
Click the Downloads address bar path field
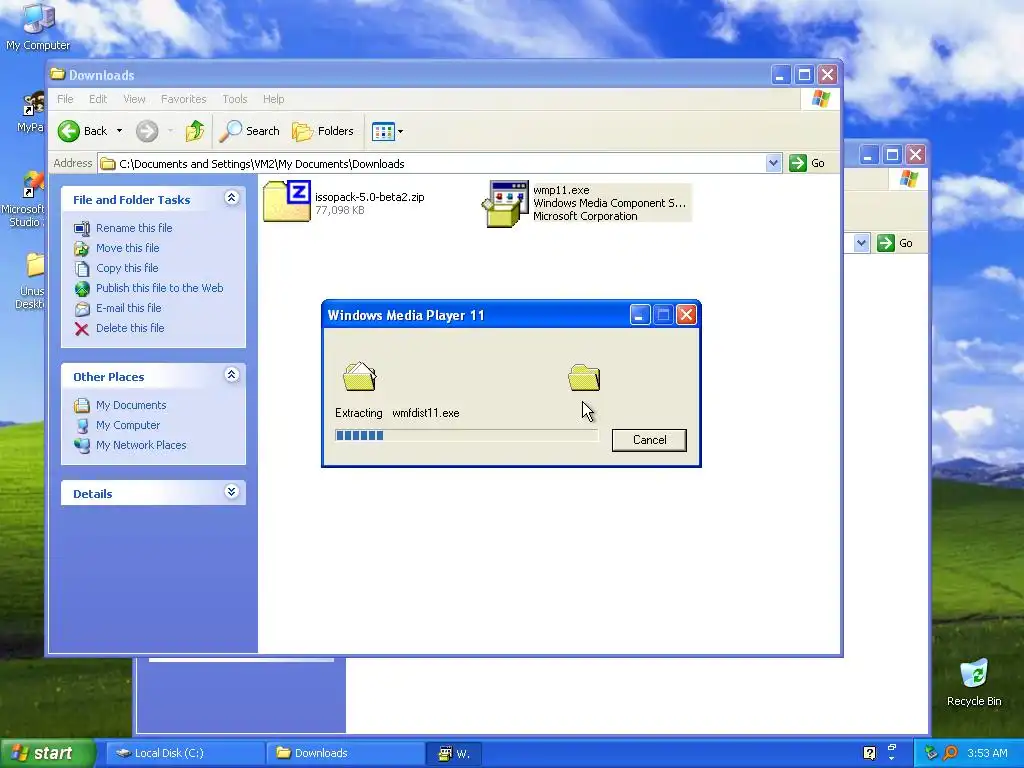[x=431, y=163]
